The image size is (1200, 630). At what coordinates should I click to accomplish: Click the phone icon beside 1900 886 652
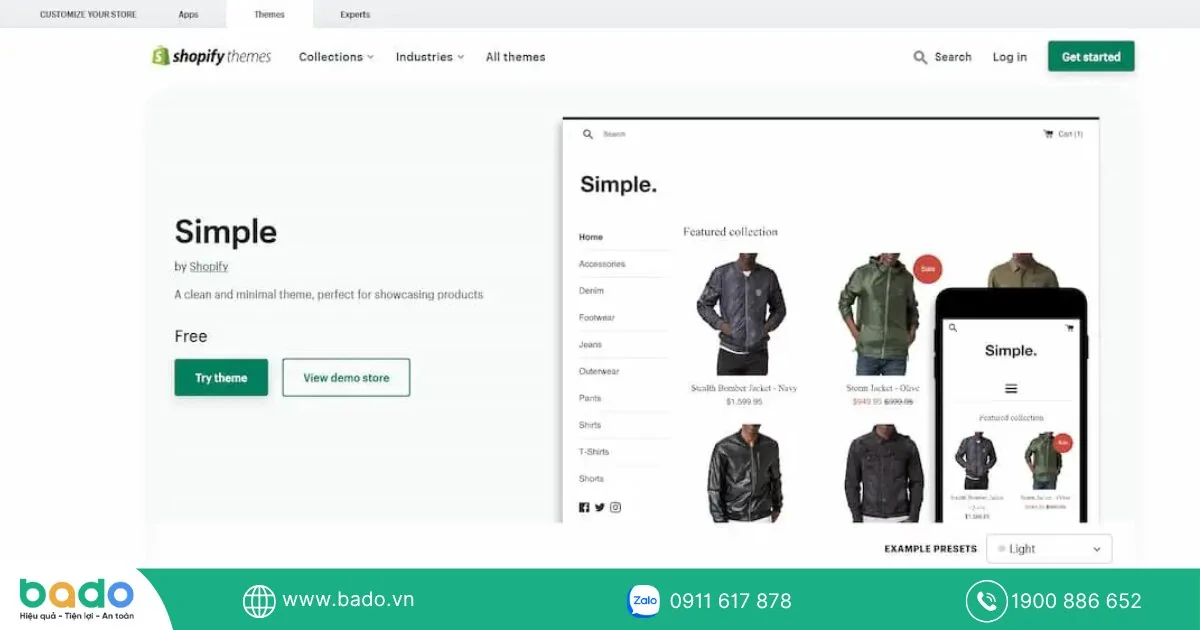986,601
